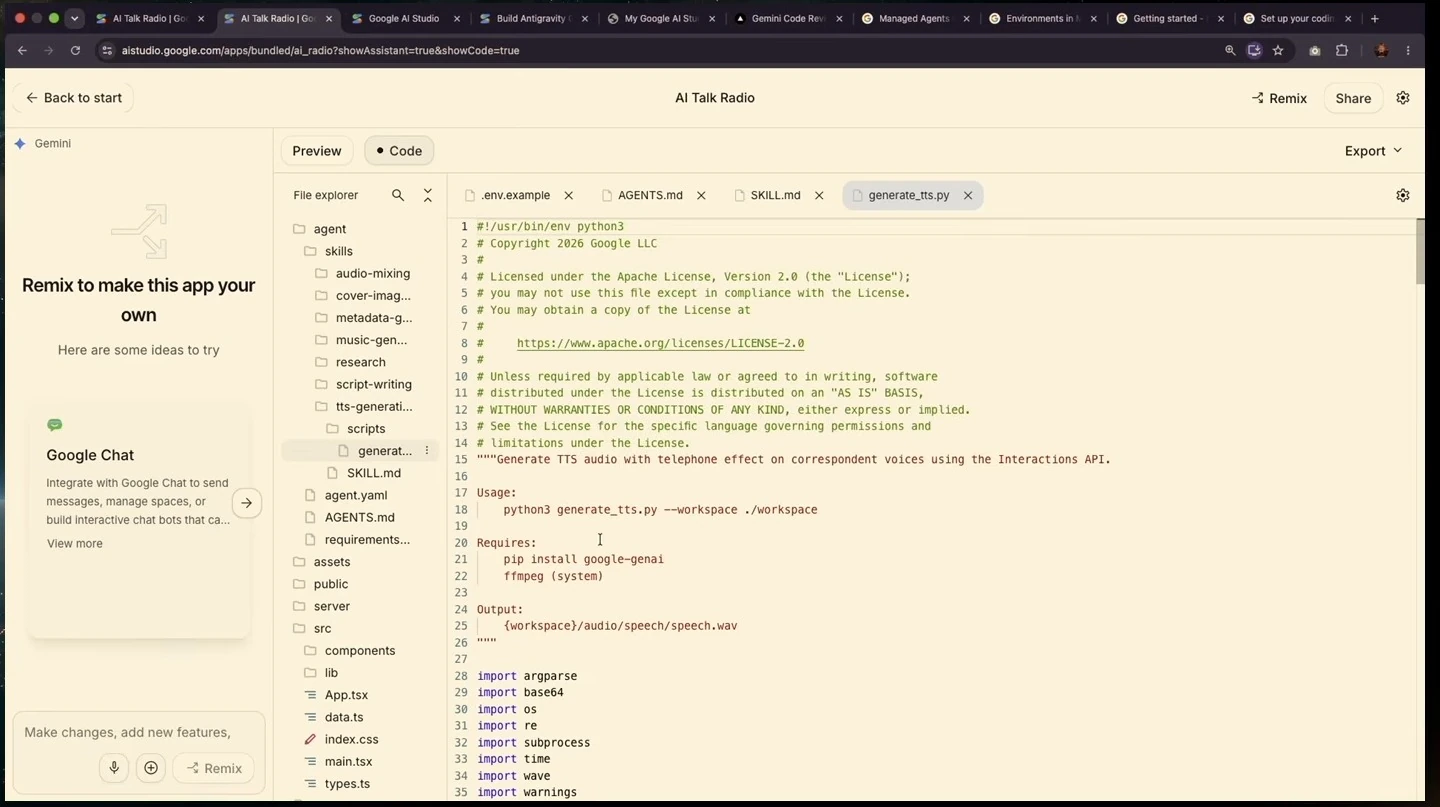1440x807 pixels.
Task: Click the microphone icon in prompt box
Action: coord(114,768)
